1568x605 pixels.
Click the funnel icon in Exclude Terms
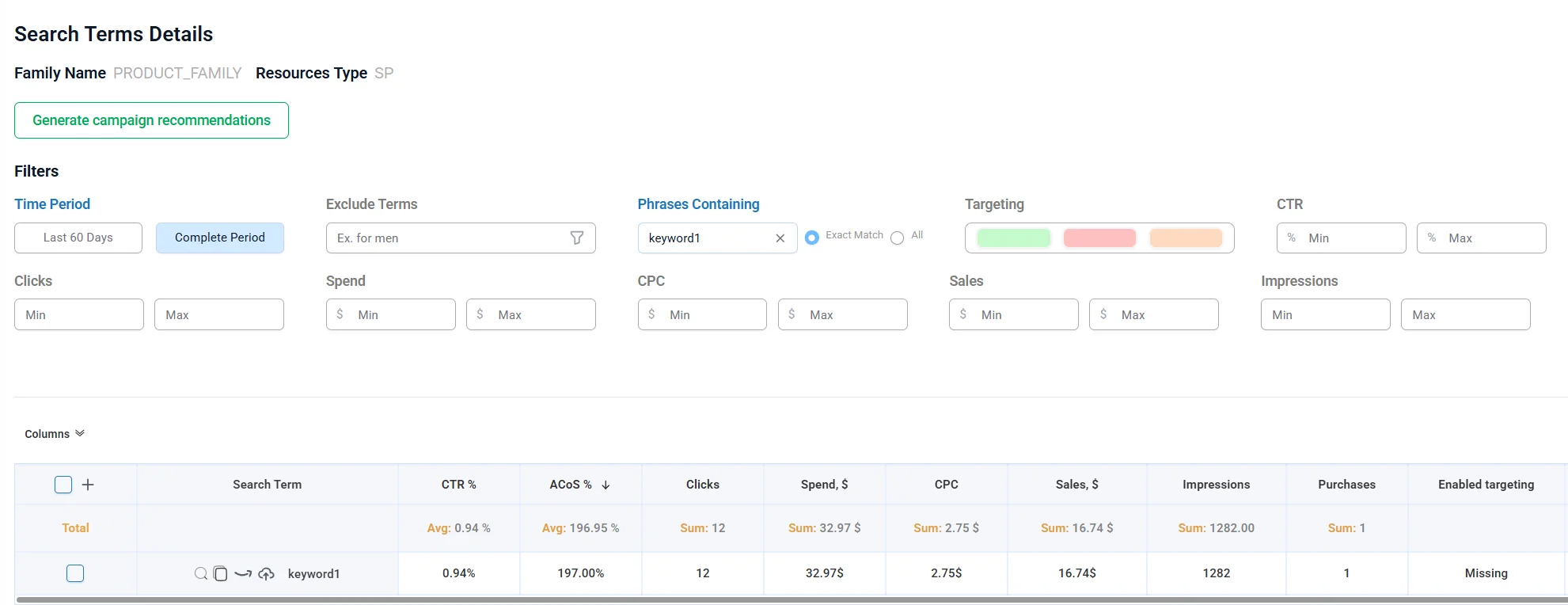tap(577, 238)
